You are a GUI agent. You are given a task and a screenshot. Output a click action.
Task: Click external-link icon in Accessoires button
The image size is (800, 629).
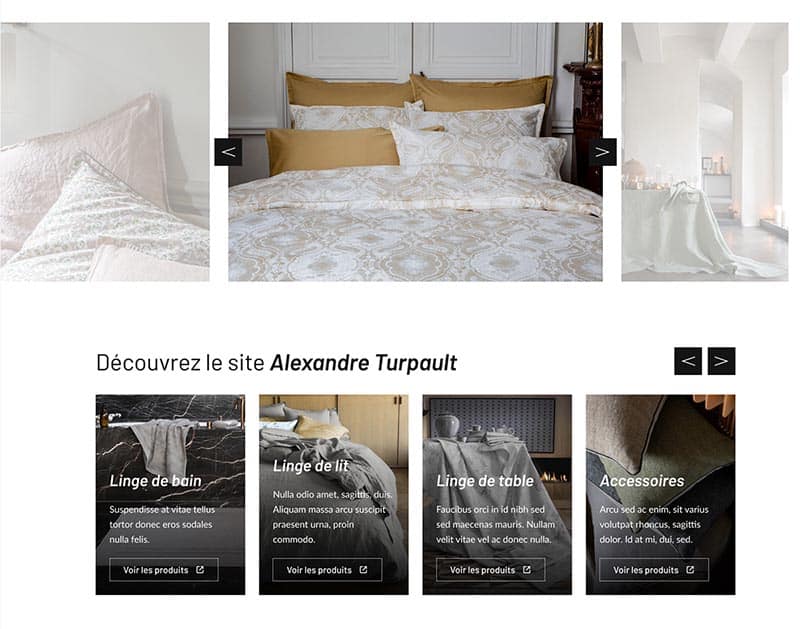pos(690,569)
